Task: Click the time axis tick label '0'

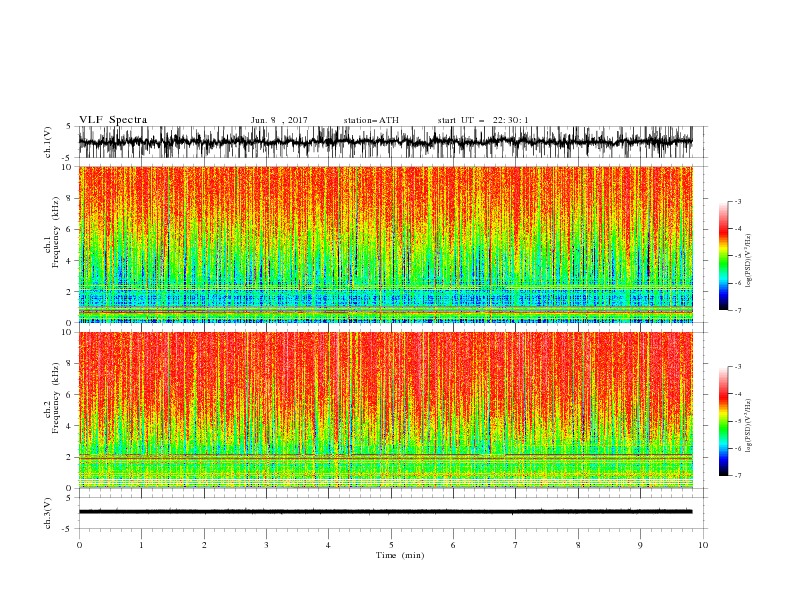Action: pos(79,545)
